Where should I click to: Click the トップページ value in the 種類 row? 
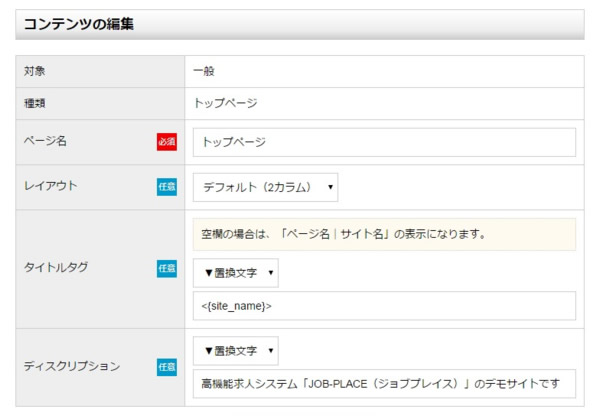coord(225,103)
